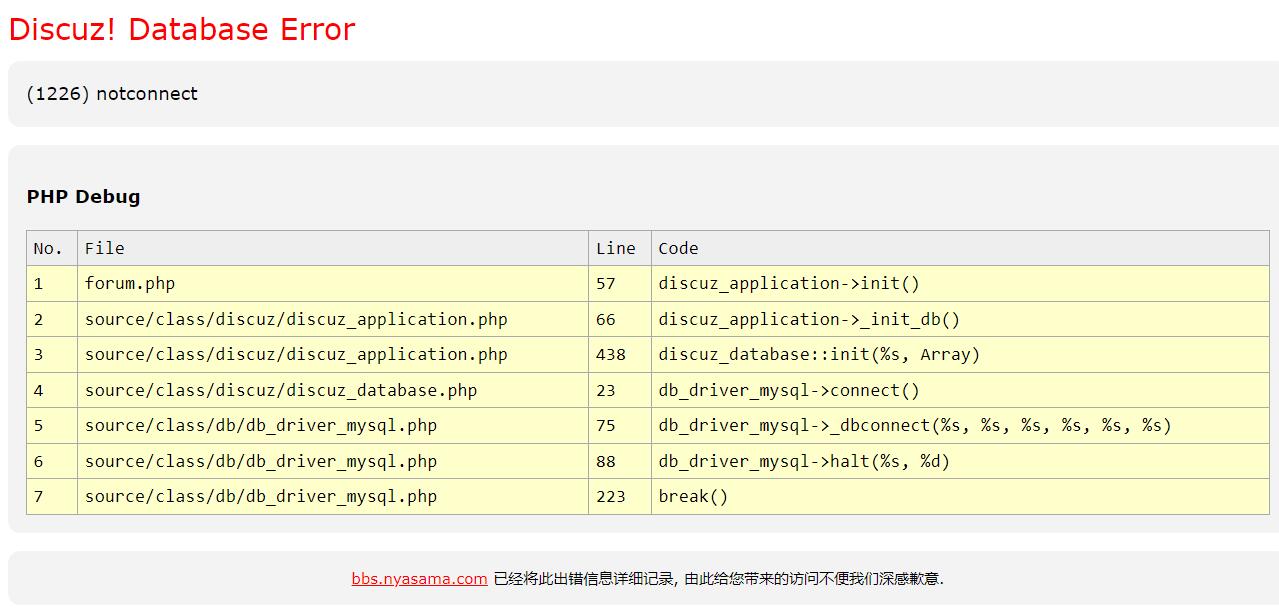The height and width of the screenshot is (609, 1279).
Task: Select line number 223 cell
Action: (x=610, y=497)
